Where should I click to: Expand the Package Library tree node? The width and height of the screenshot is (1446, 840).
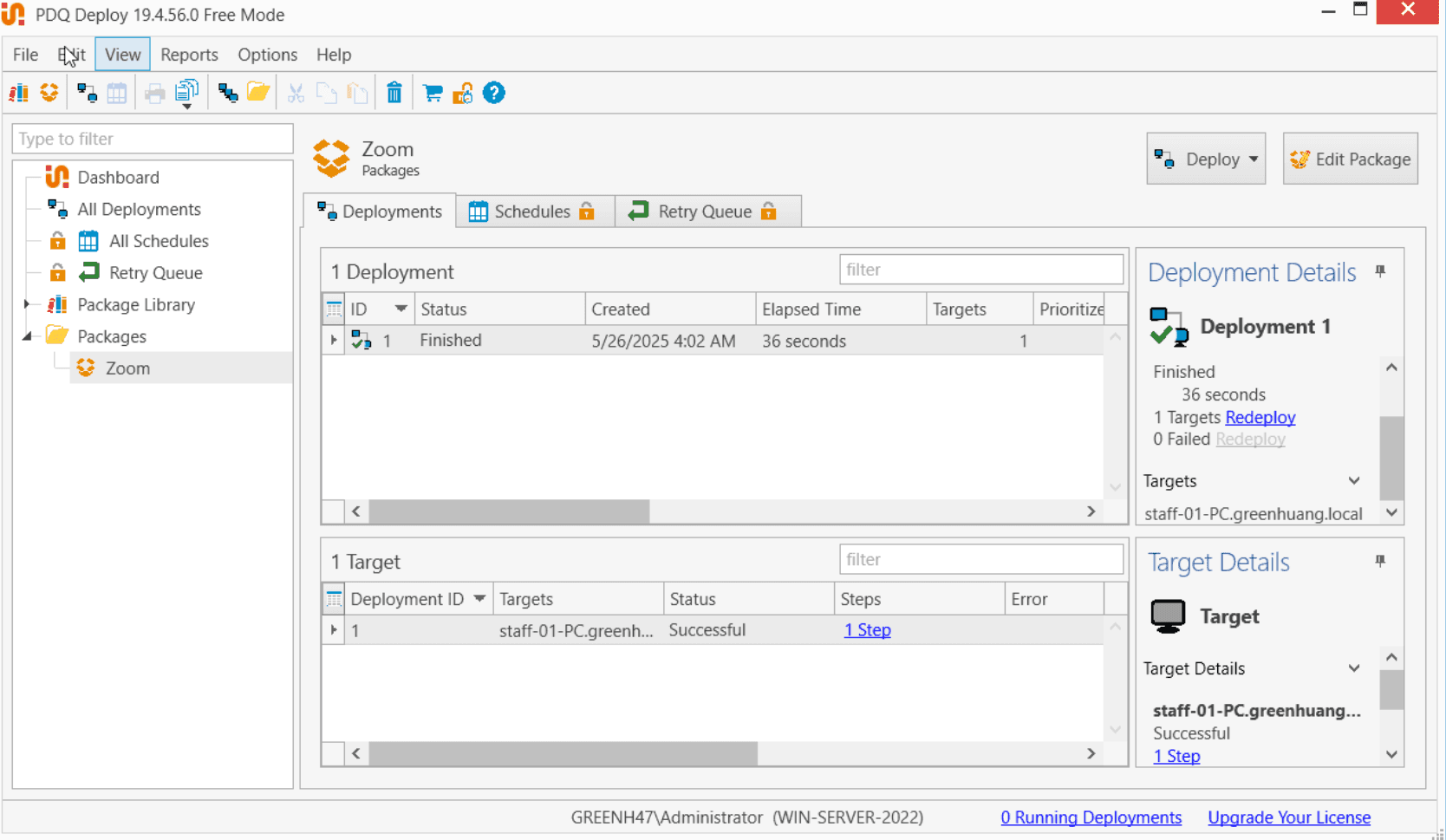click(27, 304)
